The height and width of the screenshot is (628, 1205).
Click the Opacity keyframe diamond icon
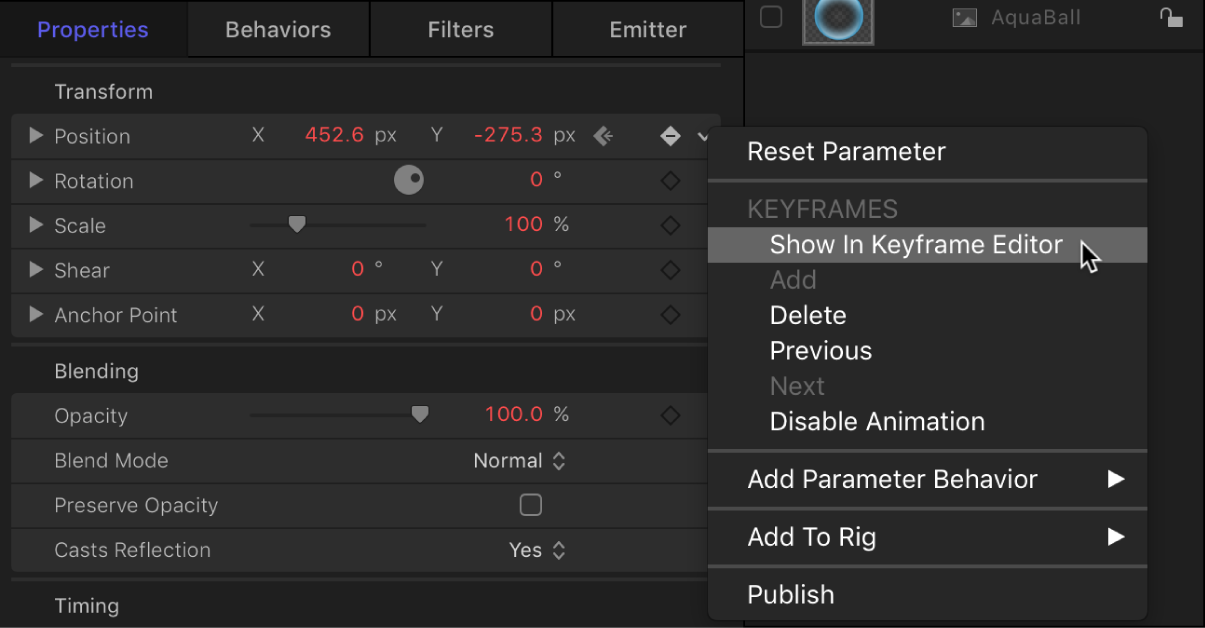pos(670,415)
